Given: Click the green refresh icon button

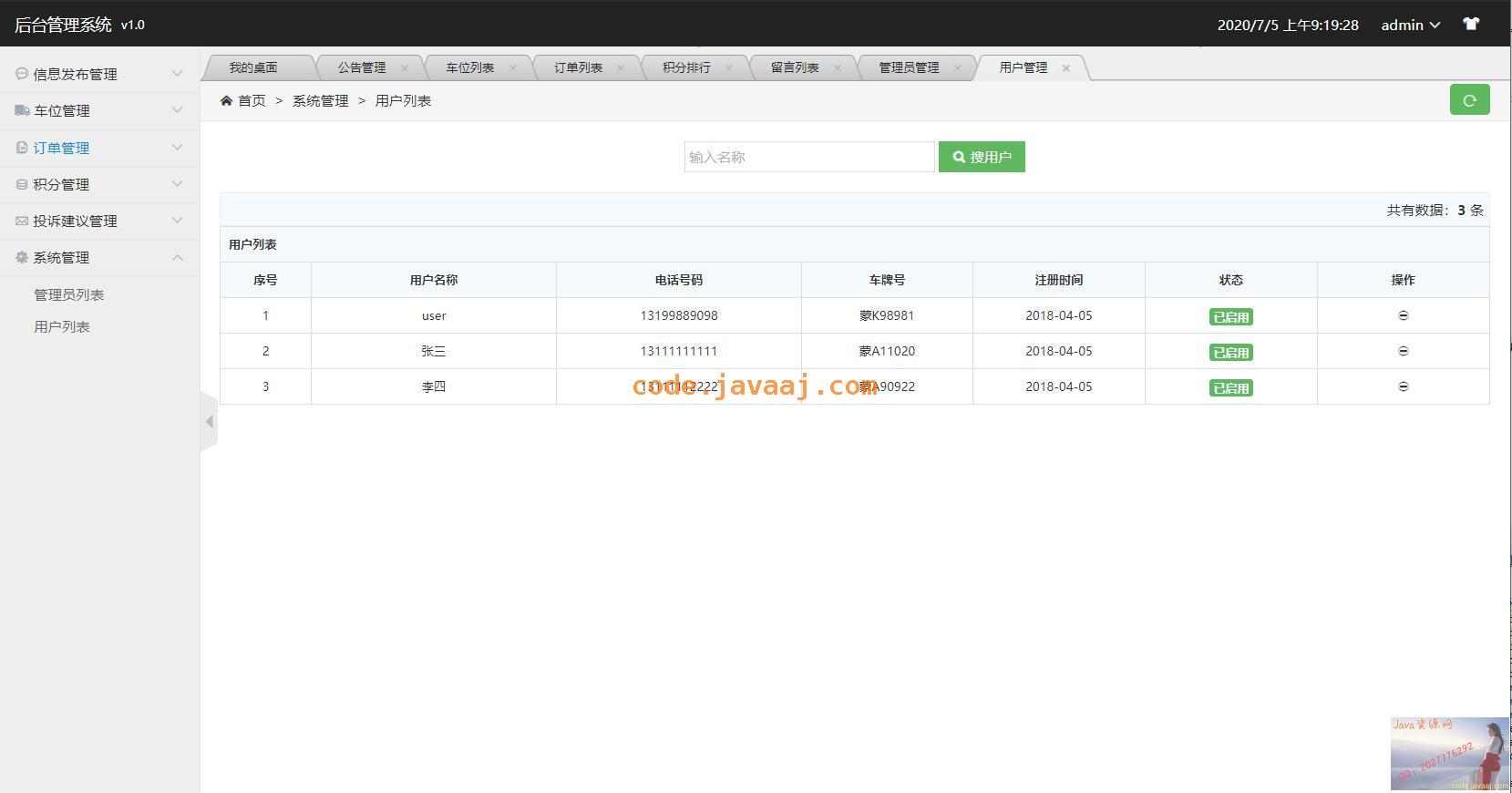Looking at the screenshot, I should pyautogui.click(x=1469, y=100).
